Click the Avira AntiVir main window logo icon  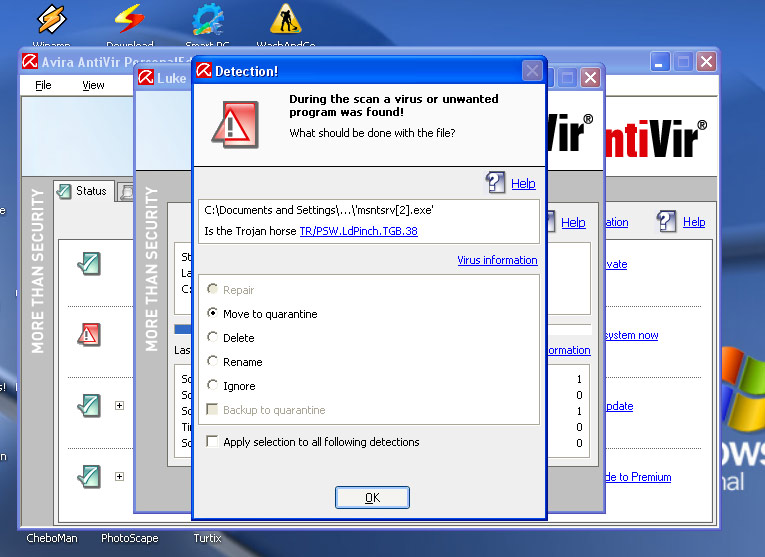29,61
